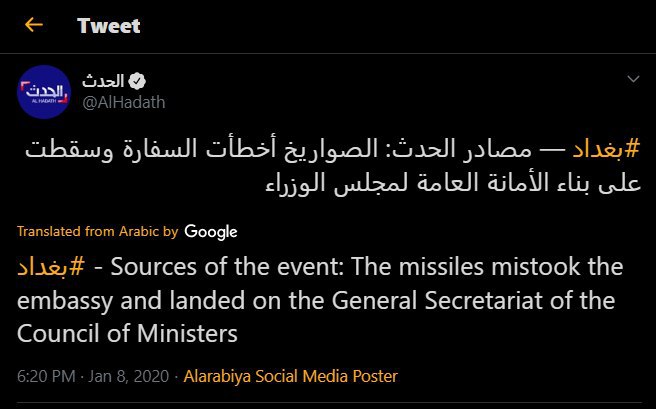
Task: Click the Tweet header title
Action: click(x=109, y=26)
